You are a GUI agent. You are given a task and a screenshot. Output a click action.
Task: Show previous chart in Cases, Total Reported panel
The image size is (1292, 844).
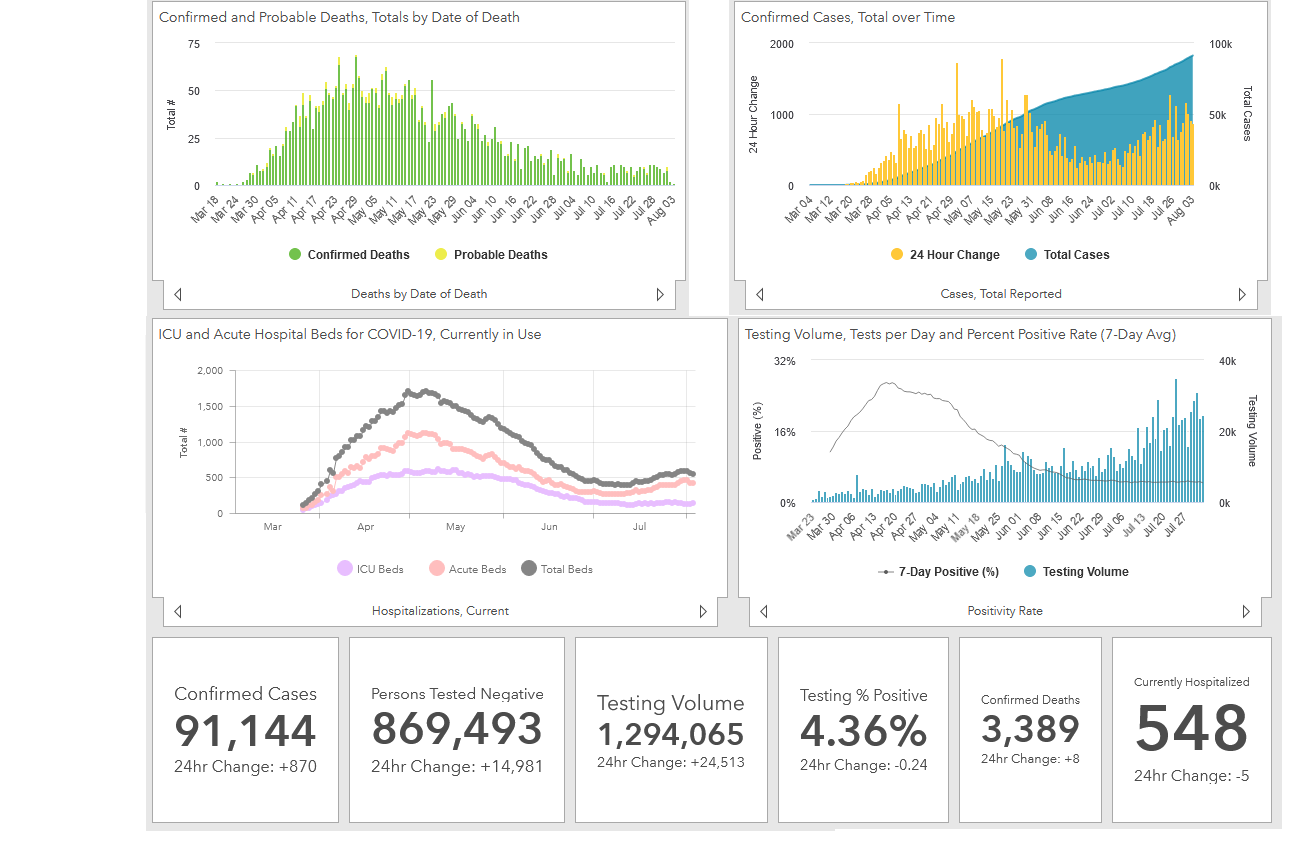tap(760, 294)
